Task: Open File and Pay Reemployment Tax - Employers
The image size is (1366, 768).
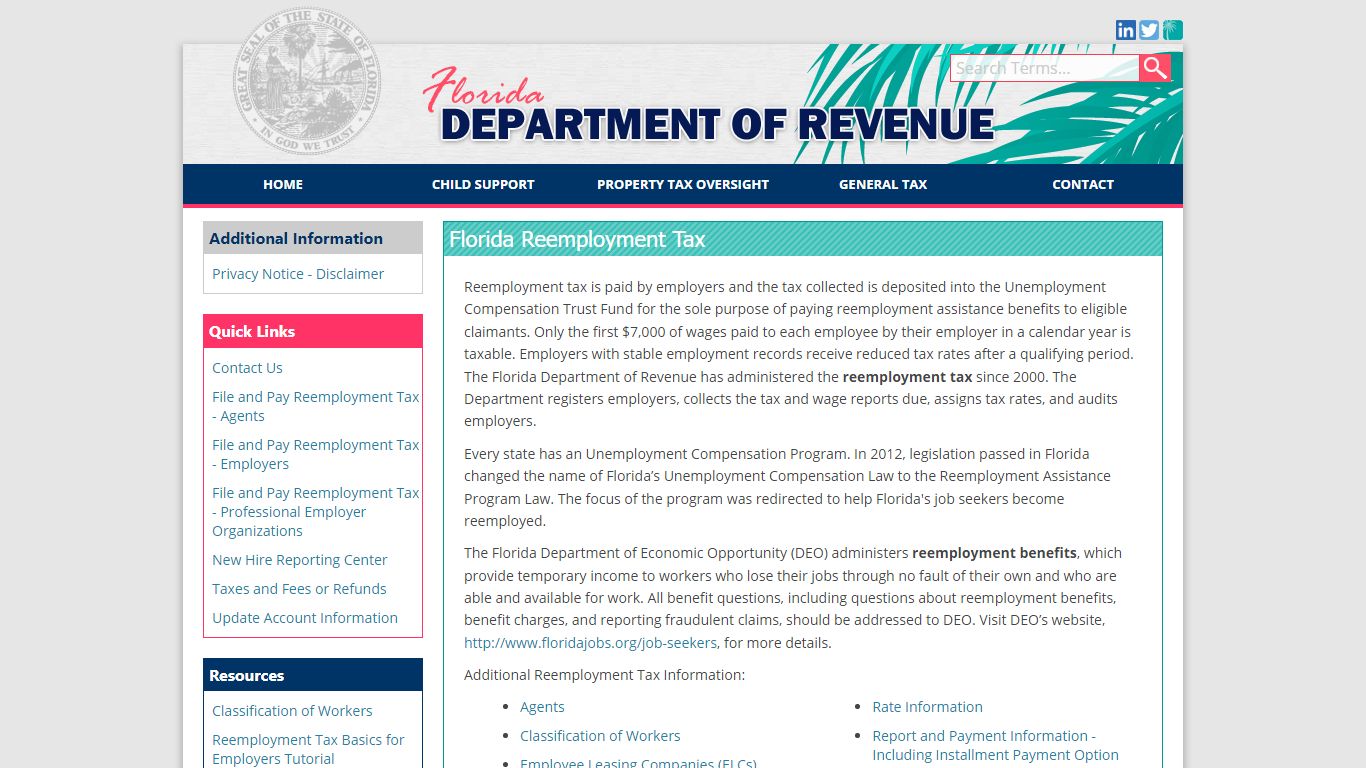Action: click(315, 454)
